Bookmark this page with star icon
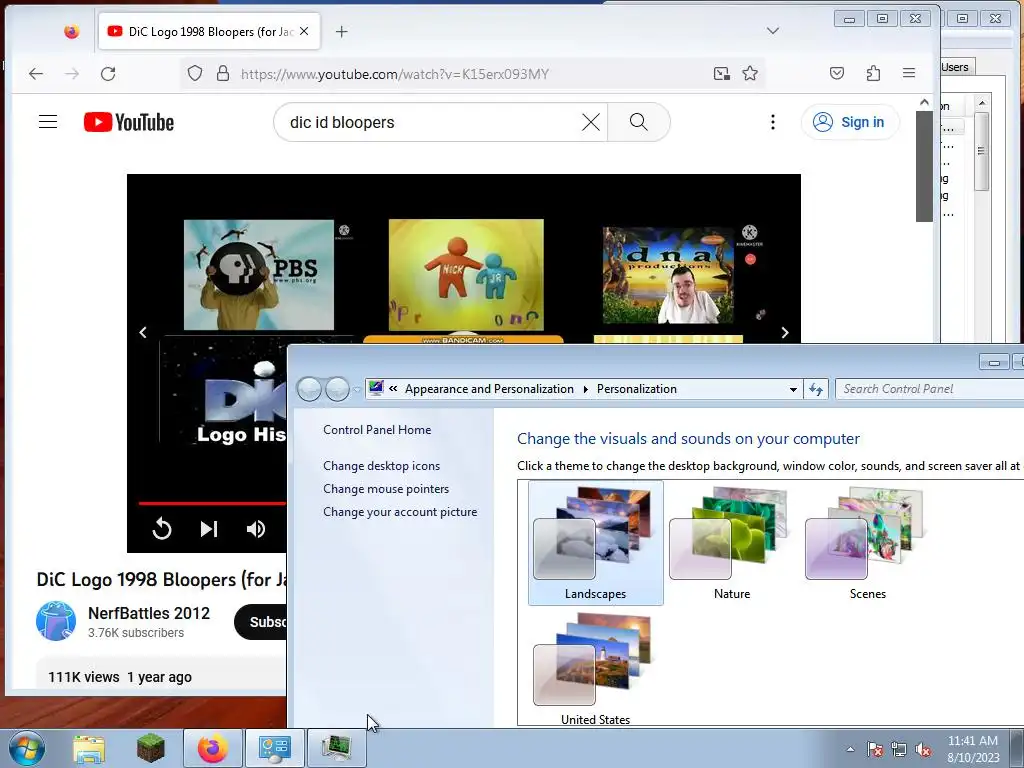 [750, 73]
